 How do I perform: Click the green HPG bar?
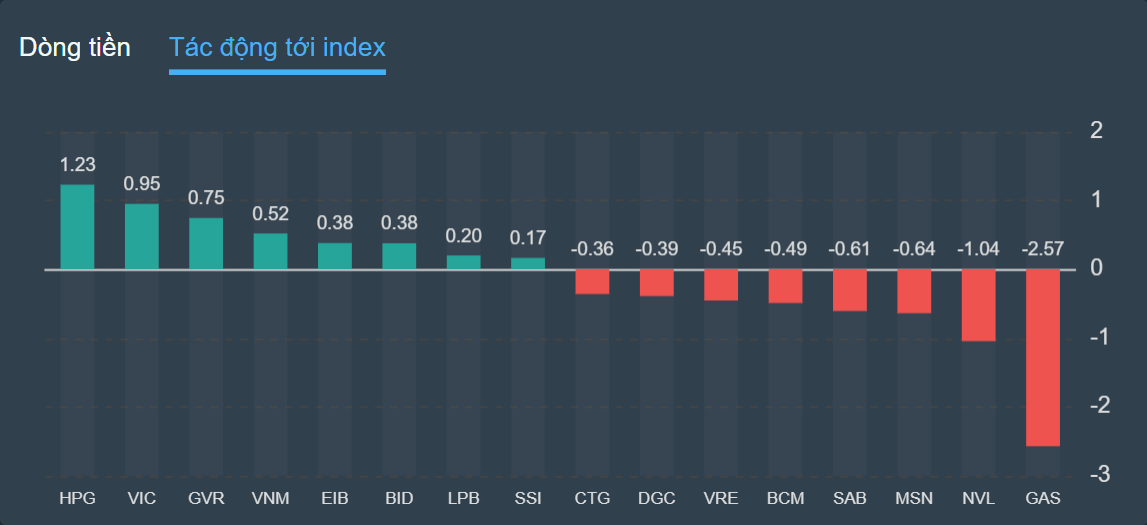click(x=77, y=227)
